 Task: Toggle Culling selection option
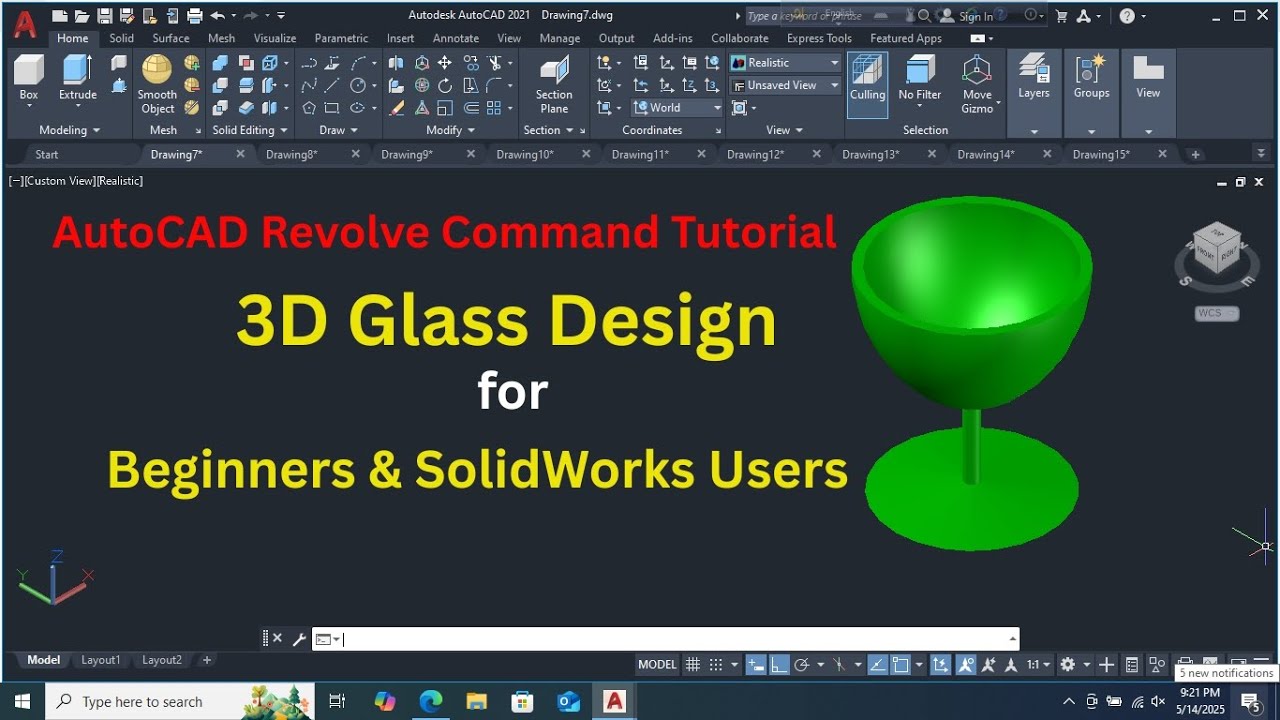(x=867, y=84)
